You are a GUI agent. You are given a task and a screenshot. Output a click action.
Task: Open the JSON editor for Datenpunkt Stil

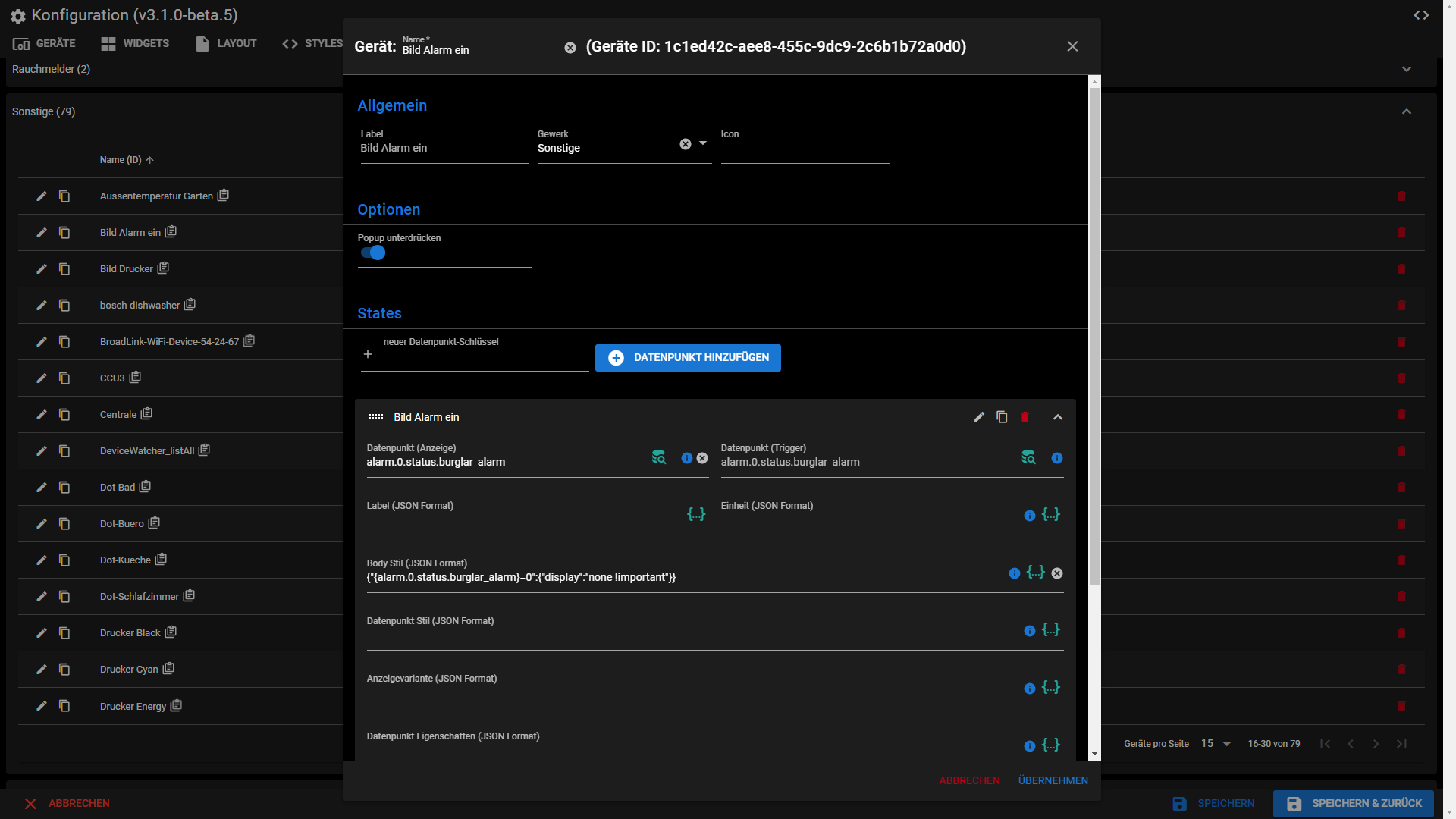coord(1051,629)
